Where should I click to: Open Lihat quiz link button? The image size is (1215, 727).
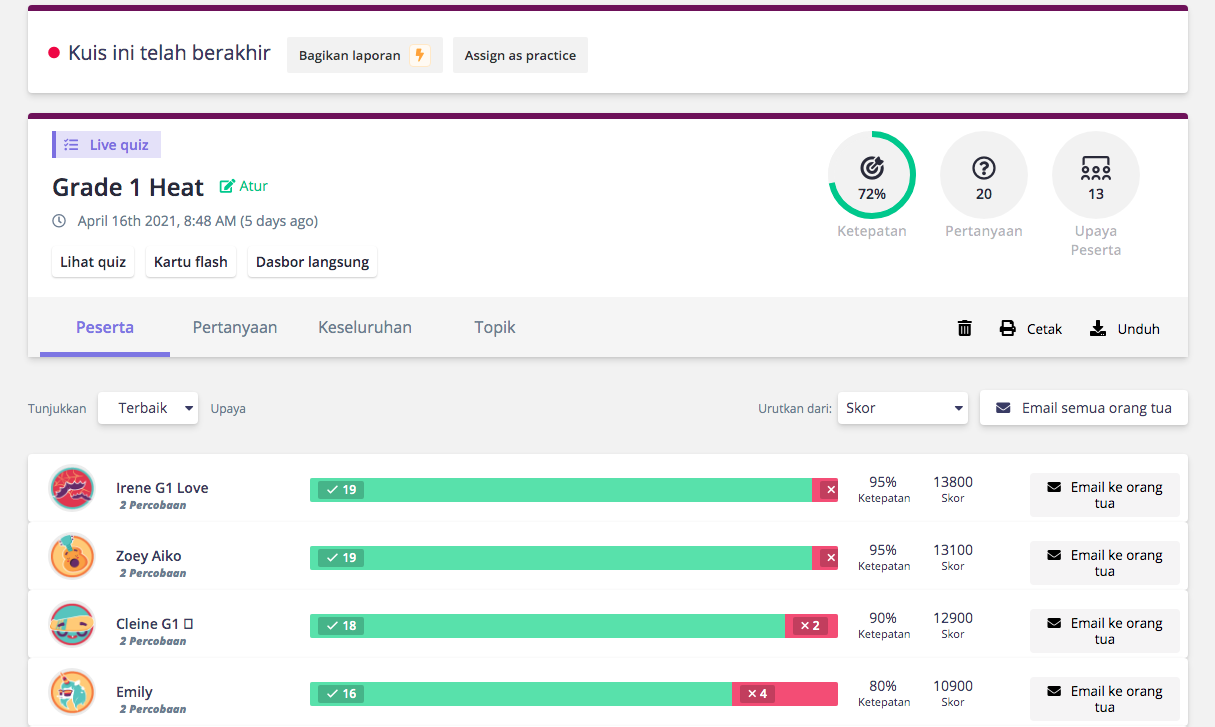click(93, 262)
